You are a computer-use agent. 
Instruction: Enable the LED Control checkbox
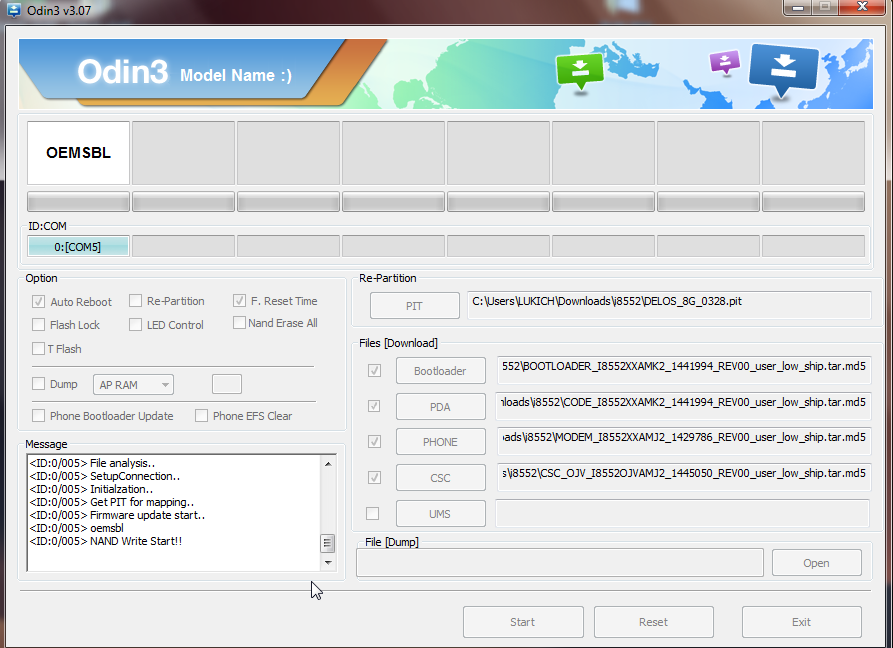tap(135, 325)
